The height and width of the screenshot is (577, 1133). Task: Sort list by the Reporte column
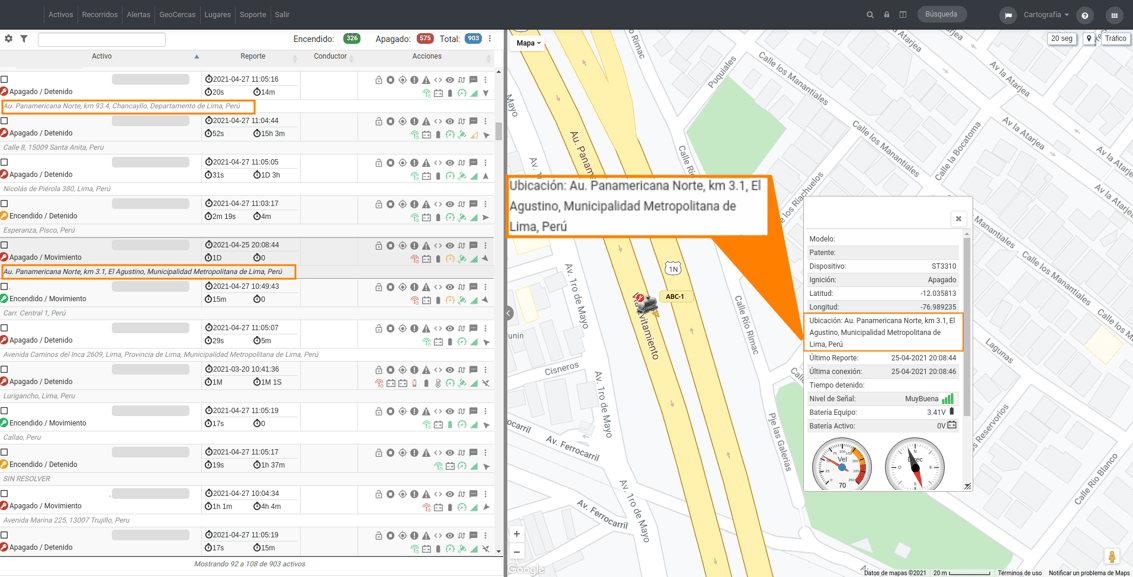(x=253, y=56)
